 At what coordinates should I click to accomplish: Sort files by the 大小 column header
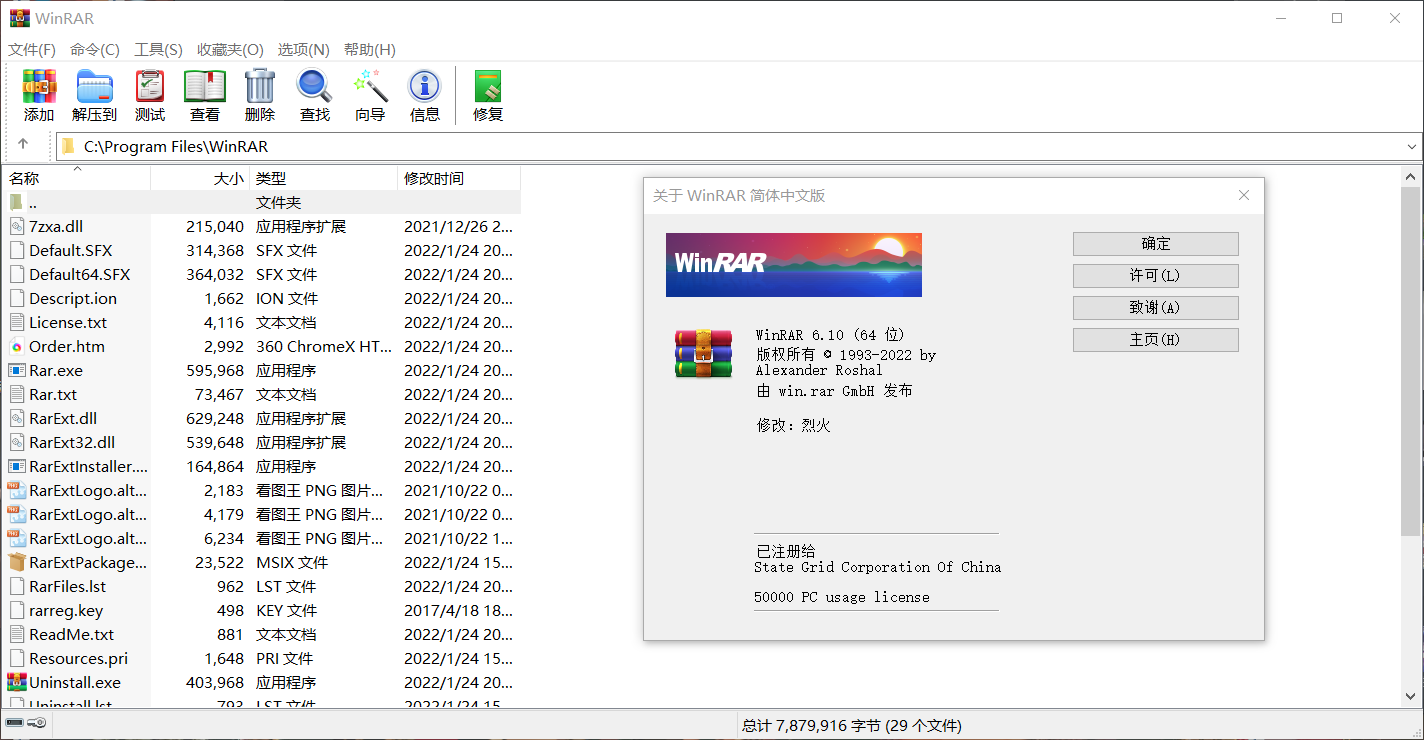coord(199,178)
